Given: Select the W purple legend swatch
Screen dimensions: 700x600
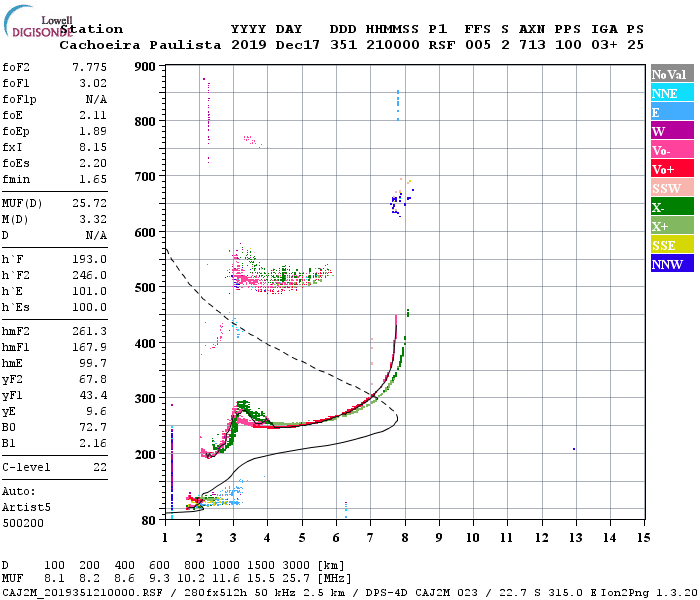Looking at the screenshot, I should 672,131.
